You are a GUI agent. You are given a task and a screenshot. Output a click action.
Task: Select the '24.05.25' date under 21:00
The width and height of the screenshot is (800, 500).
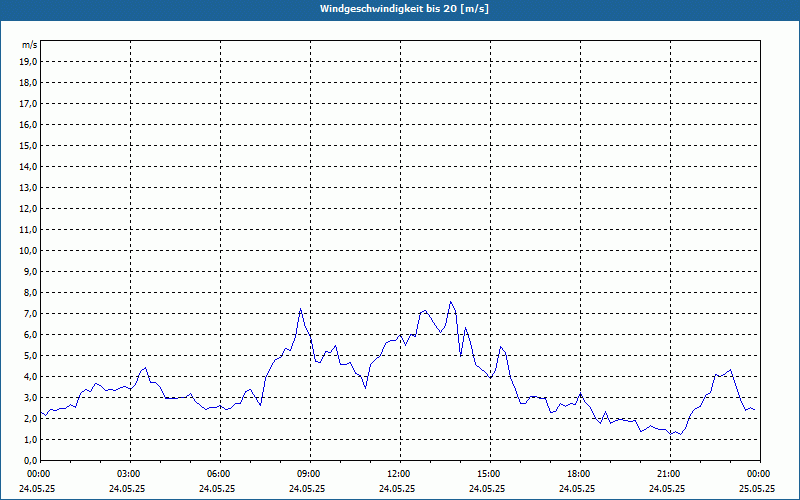(667, 488)
